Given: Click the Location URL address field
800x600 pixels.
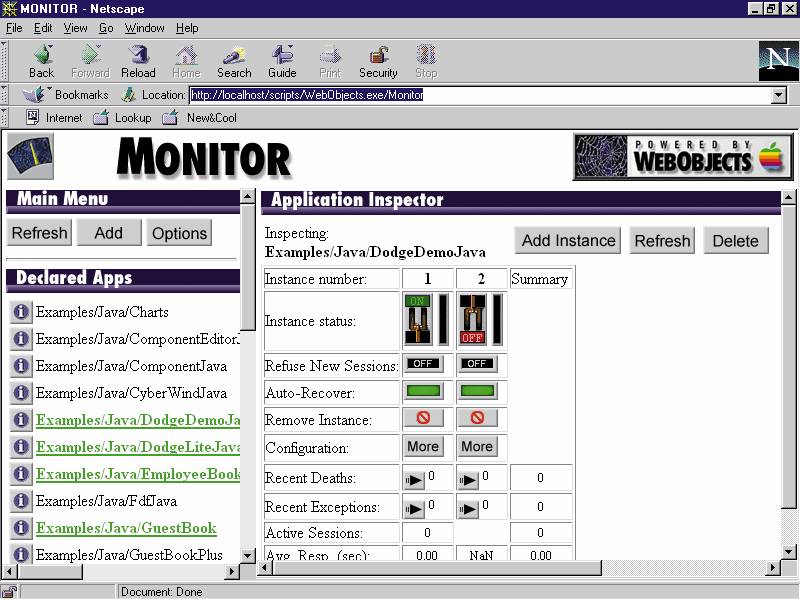Looking at the screenshot, I should (480, 95).
